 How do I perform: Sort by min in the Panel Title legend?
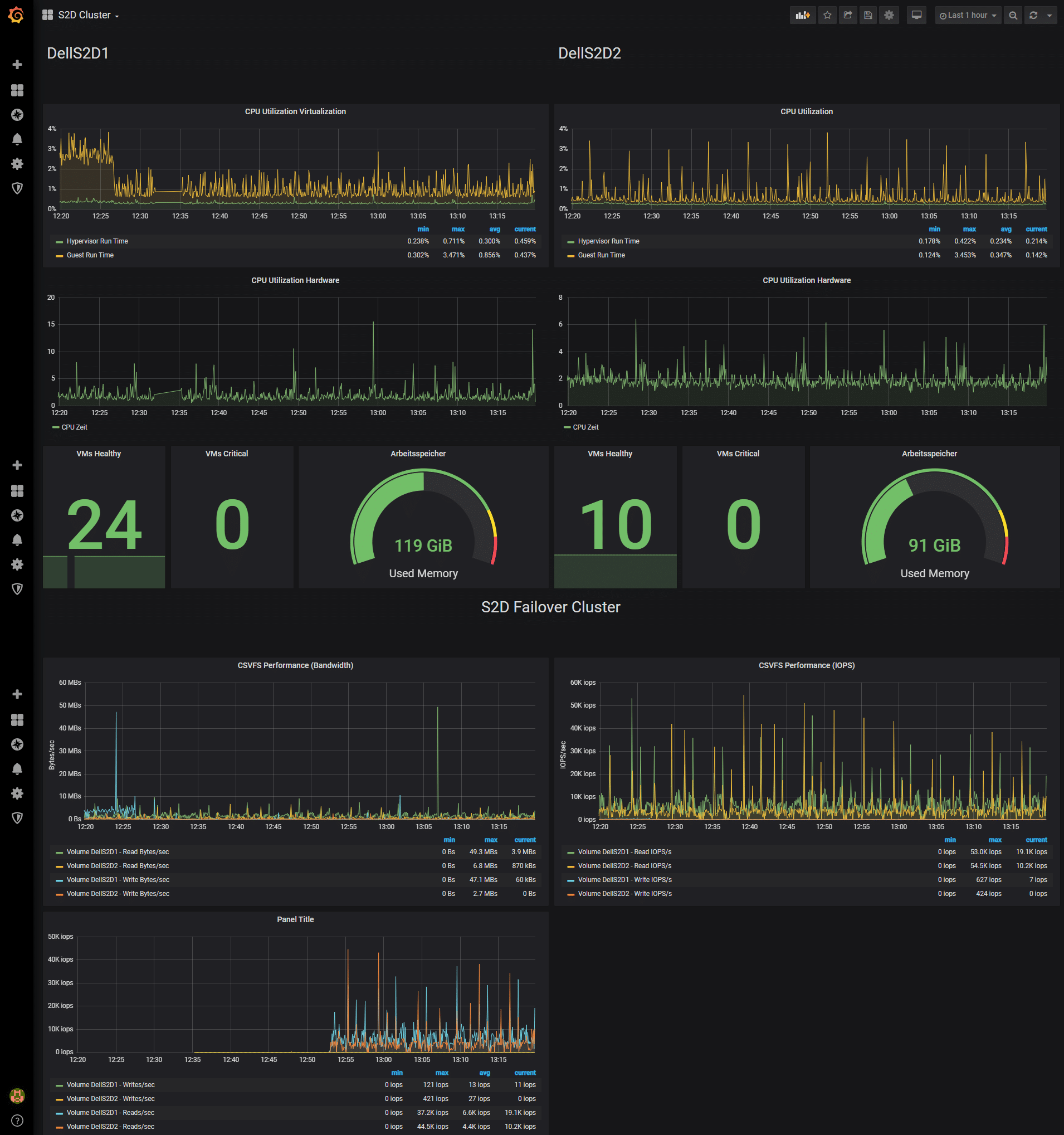(x=397, y=1073)
